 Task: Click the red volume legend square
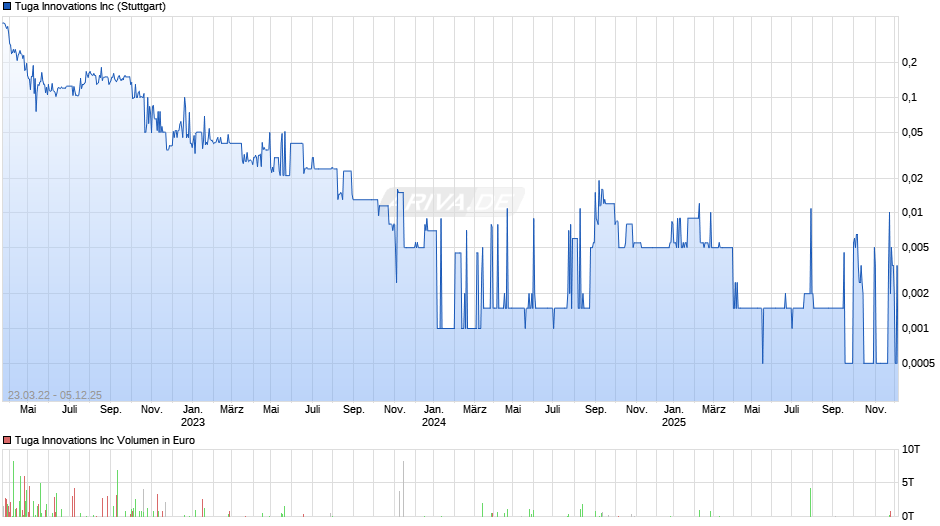tap(7, 440)
